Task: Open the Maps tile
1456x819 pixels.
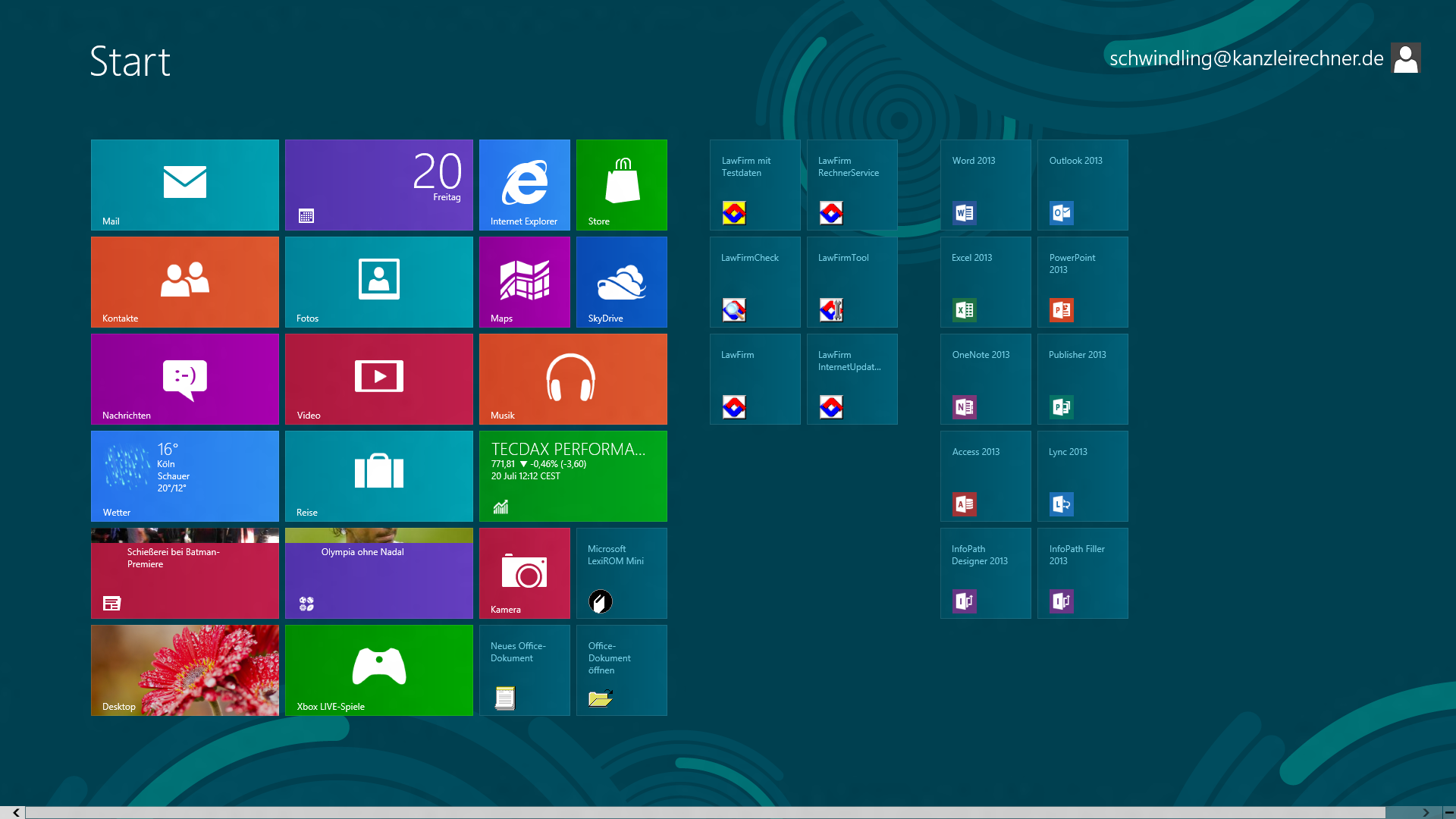Action: tap(524, 282)
